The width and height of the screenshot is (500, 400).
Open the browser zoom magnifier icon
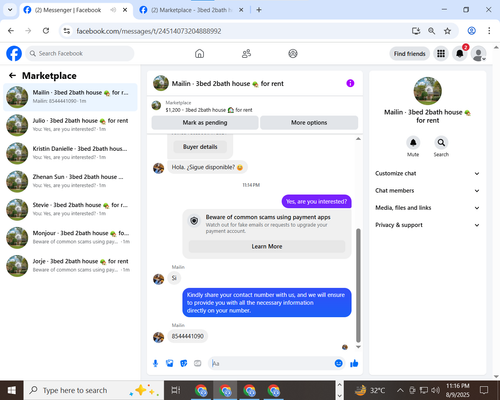click(x=431, y=31)
